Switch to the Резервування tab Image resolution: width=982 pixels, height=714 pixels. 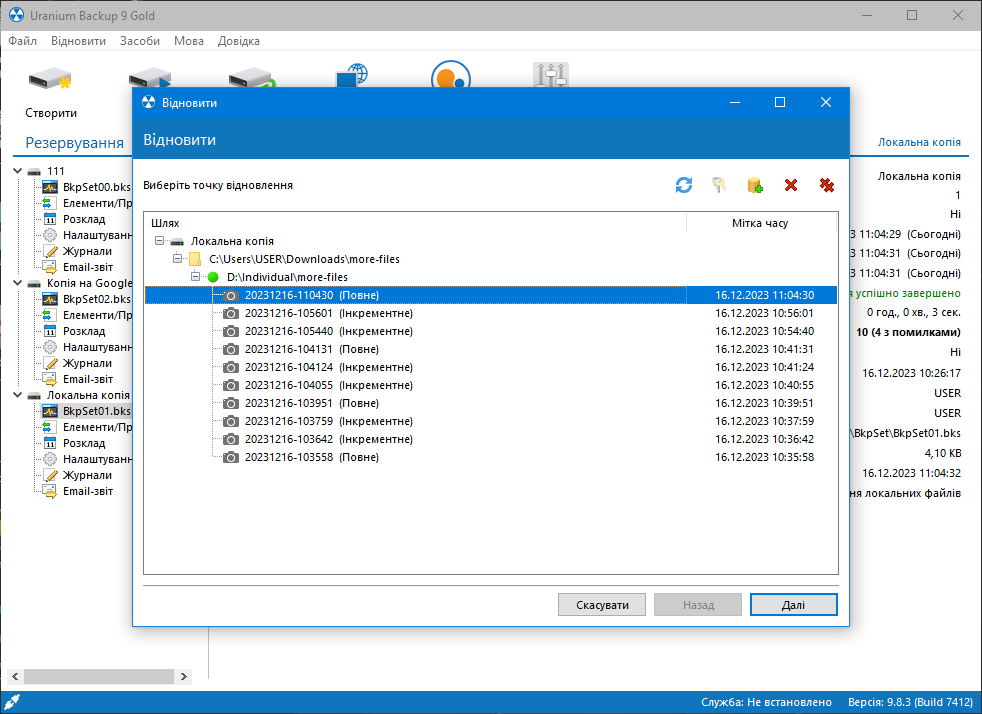click(75, 143)
